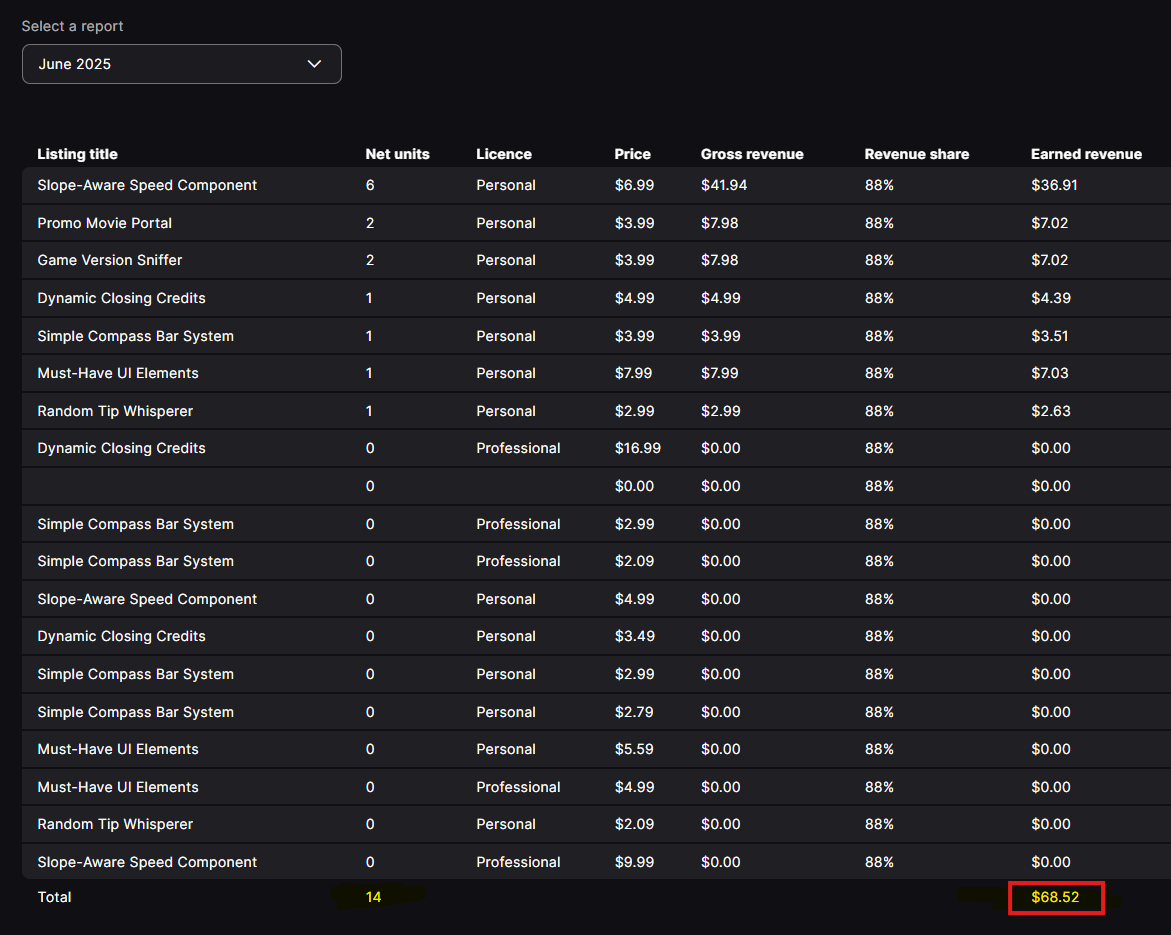Click the Total row label
Screen dimensions: 1171x935
tap(54, 898)
